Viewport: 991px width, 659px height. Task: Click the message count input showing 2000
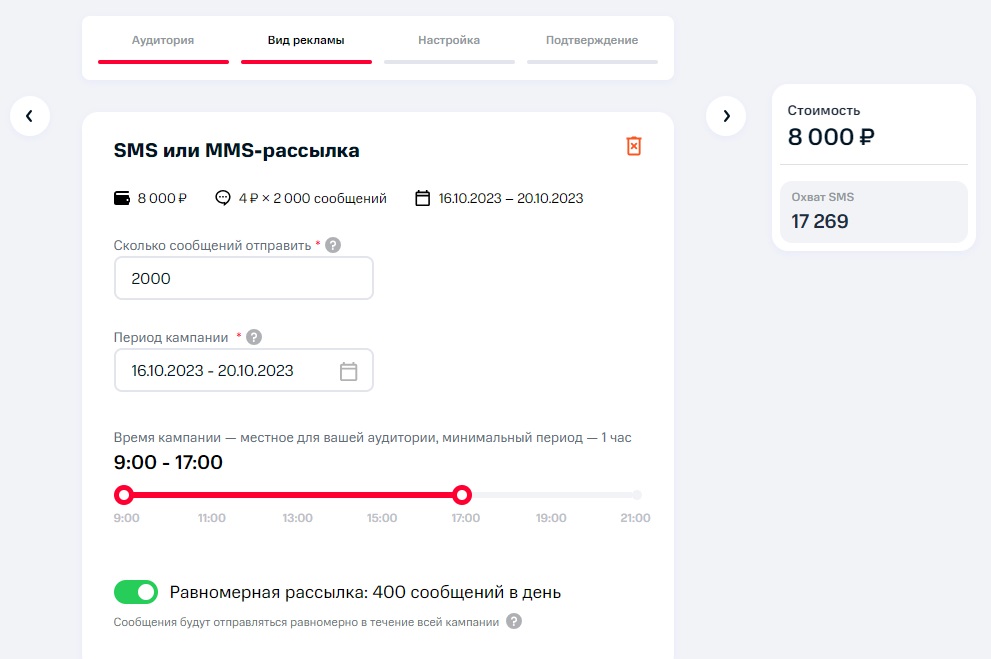coord(244,278)
